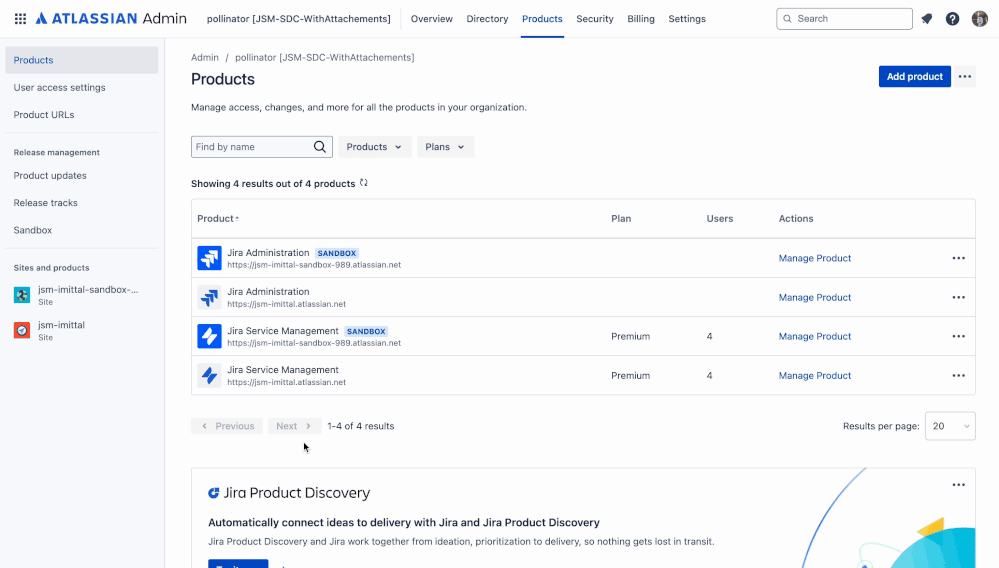Go to the Directory tab

[x=487, y=19]
